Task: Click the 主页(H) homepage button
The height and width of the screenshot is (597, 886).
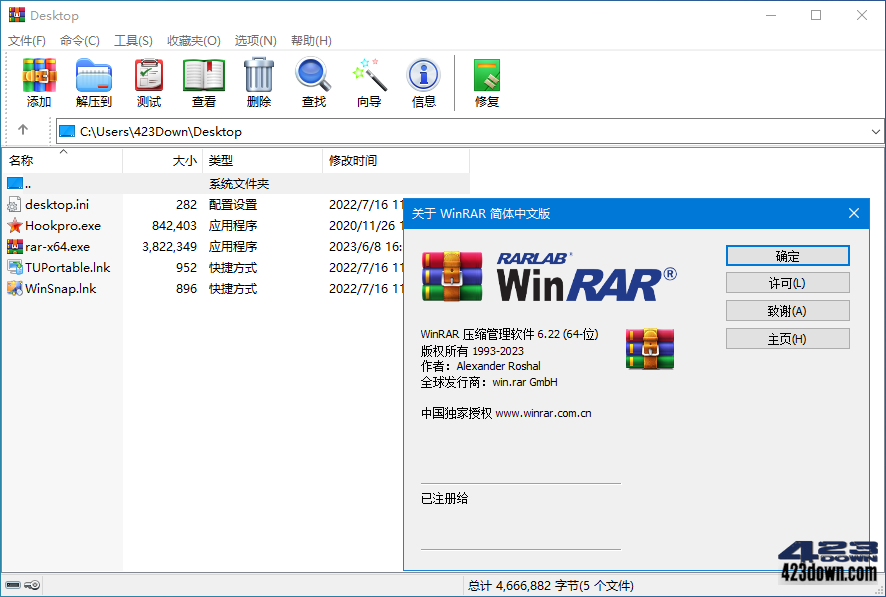Action: pos(786,338)
